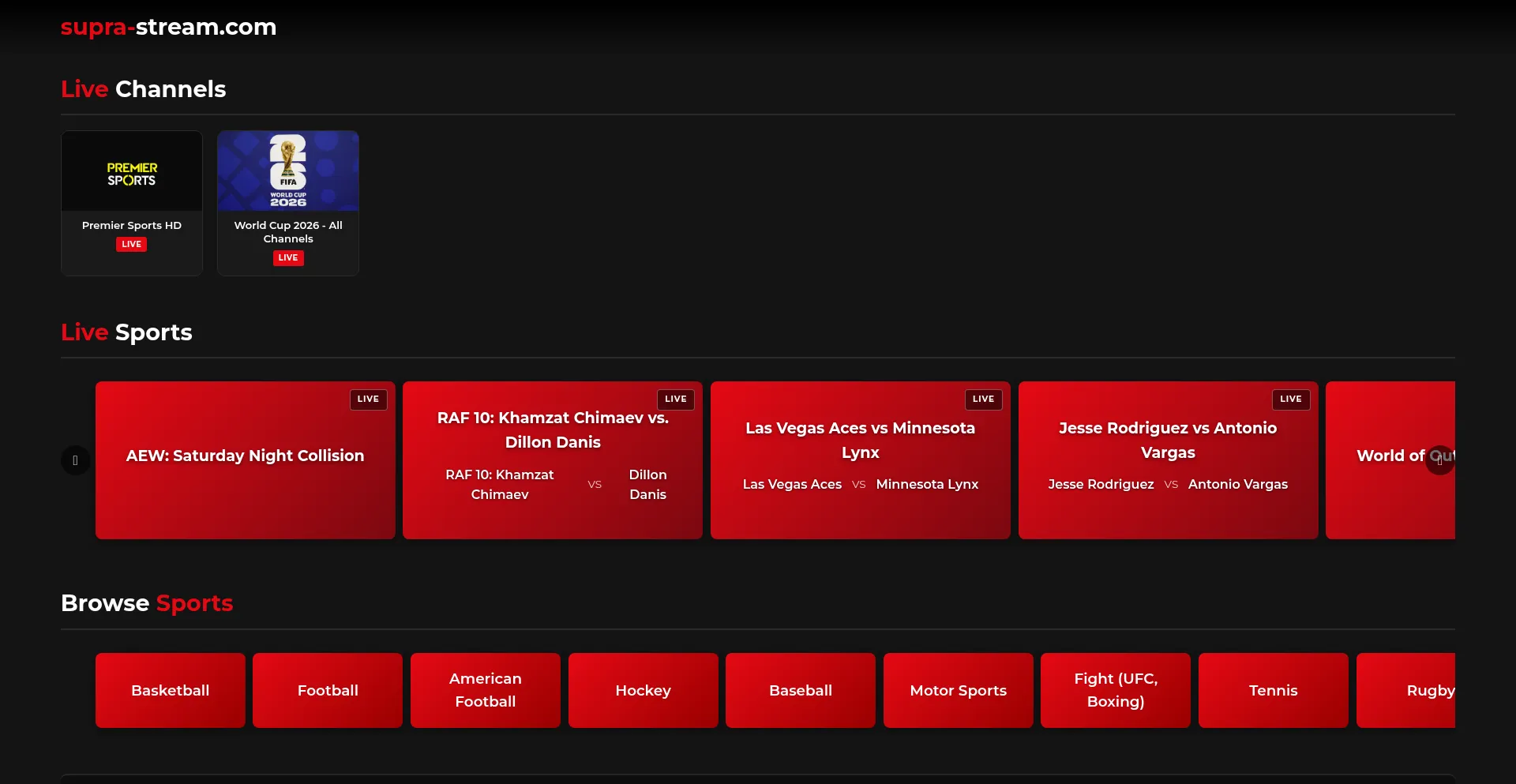Click the Antonio Vargas fighter name

1238,484
